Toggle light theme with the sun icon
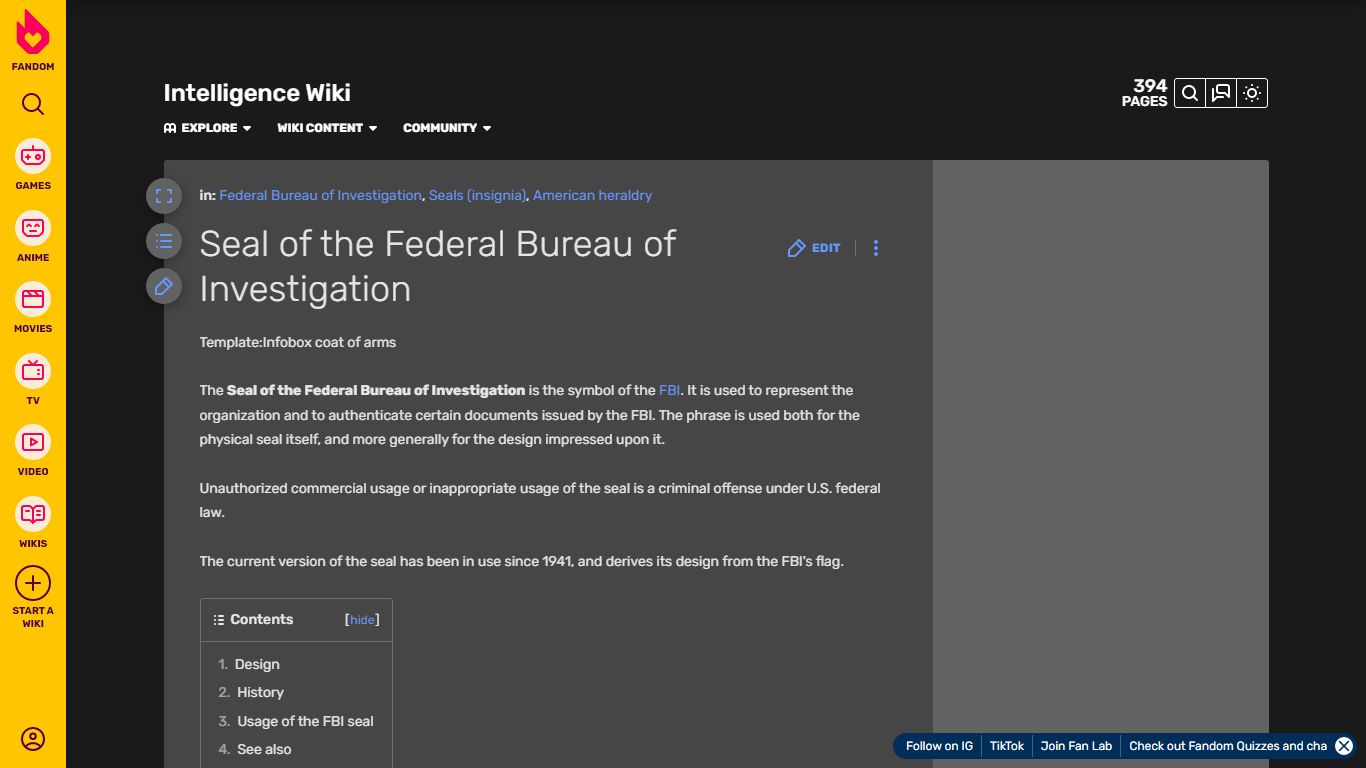 1252,93
